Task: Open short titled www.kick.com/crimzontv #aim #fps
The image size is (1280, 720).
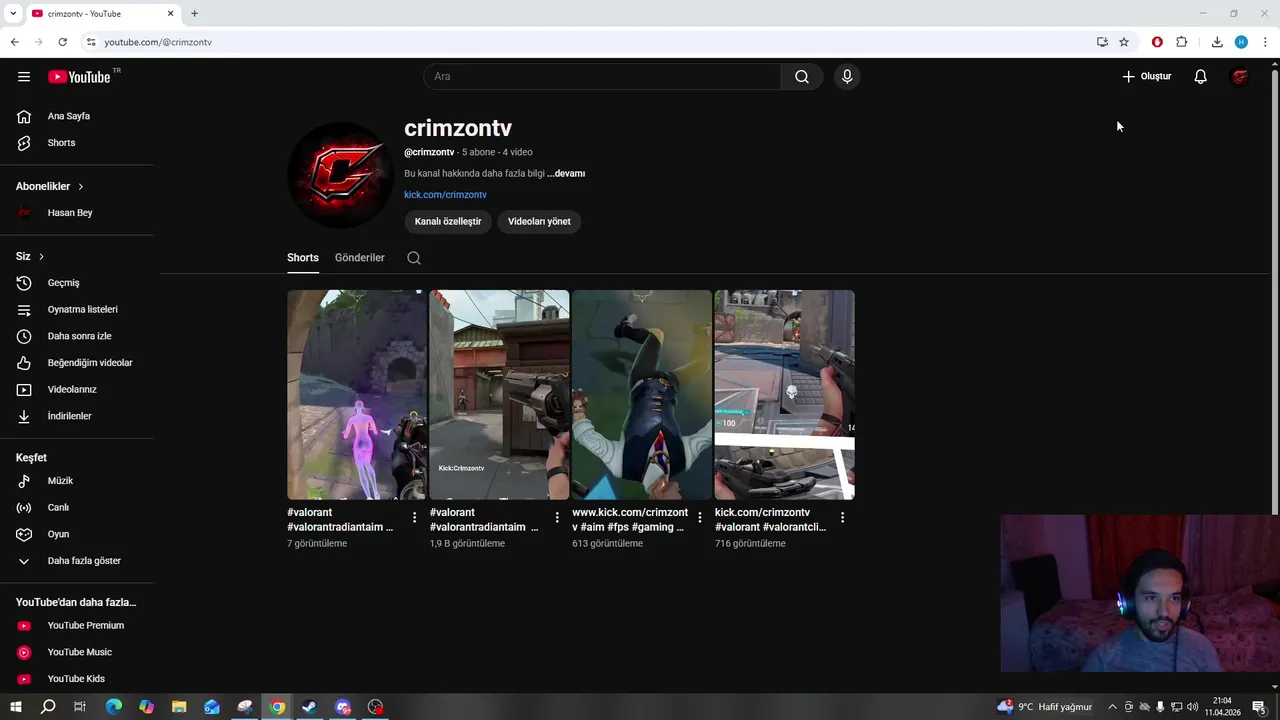Action: [x=630, y=520]
